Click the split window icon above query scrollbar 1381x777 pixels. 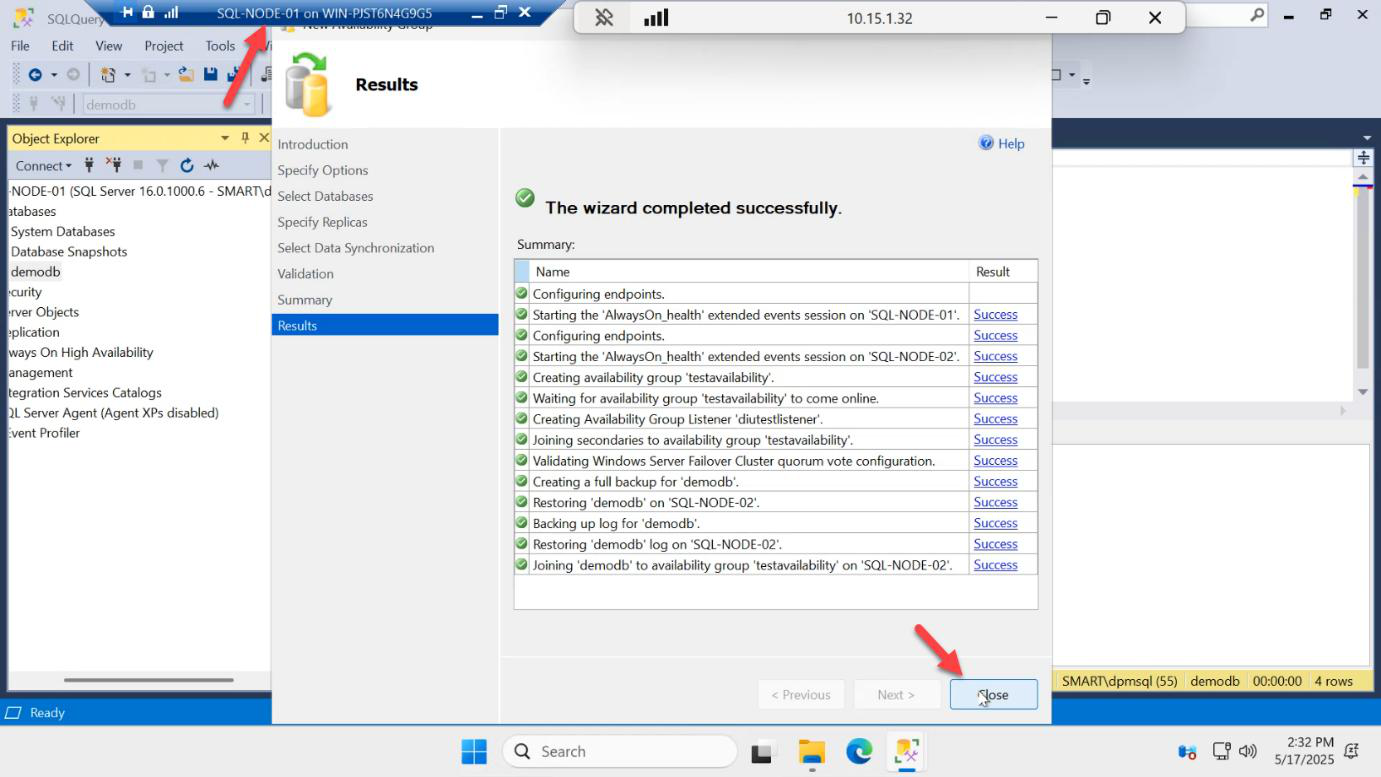(x=1363, y=158)
